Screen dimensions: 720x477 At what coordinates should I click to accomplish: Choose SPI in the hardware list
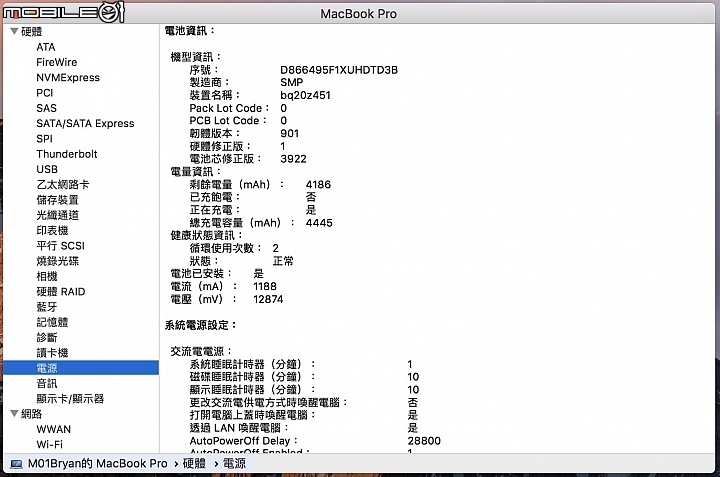point(44,139)
